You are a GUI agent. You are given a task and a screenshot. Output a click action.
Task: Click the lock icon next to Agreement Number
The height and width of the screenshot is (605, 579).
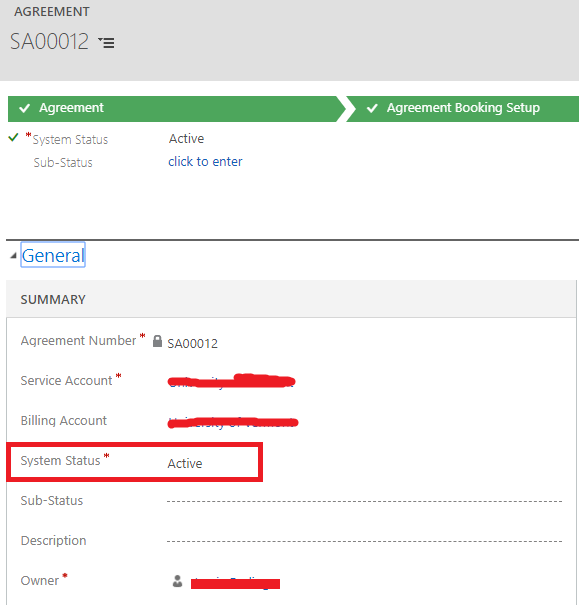coord(157,341)
